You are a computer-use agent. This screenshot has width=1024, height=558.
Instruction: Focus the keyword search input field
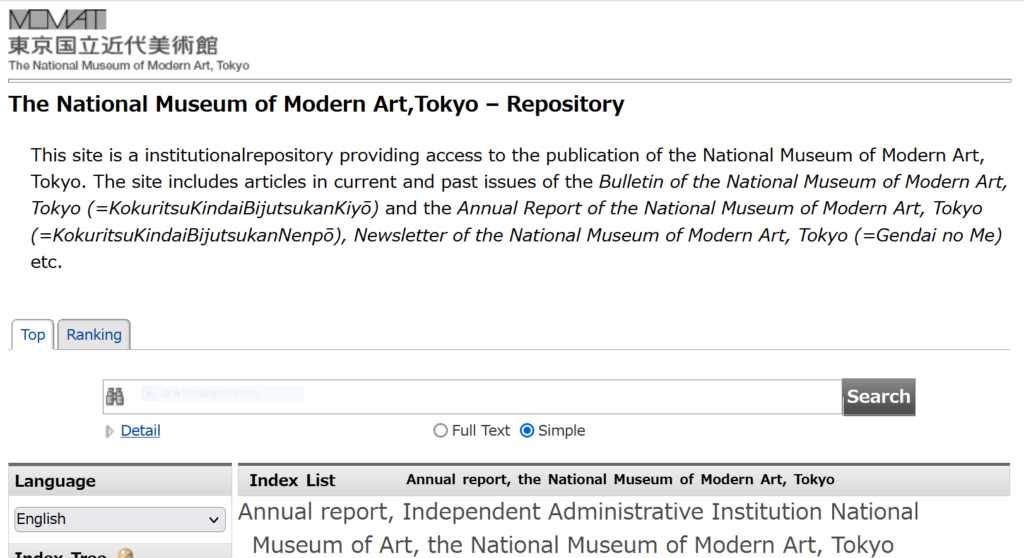(472, 397)
